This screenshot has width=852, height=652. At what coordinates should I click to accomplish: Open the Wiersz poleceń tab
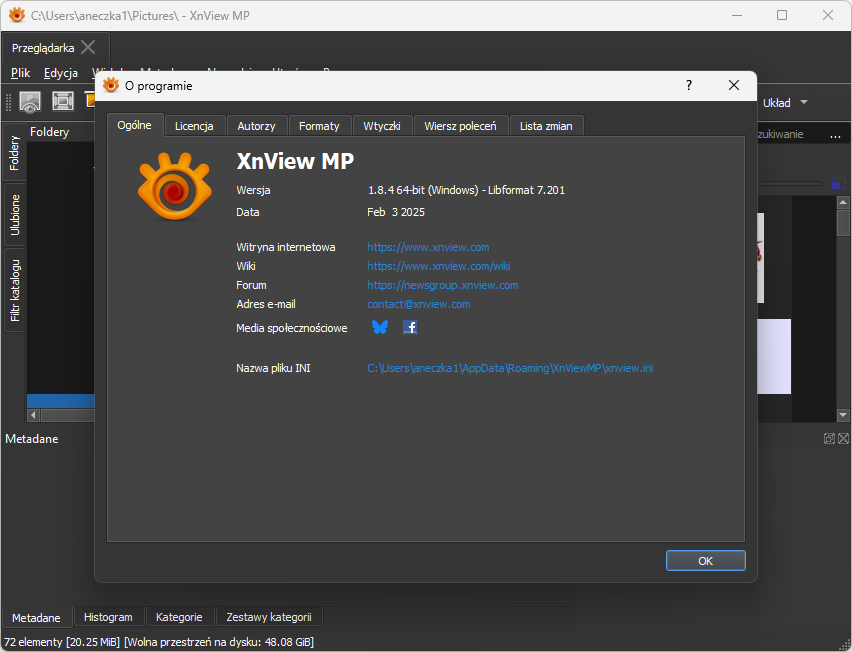pos(460,126)
